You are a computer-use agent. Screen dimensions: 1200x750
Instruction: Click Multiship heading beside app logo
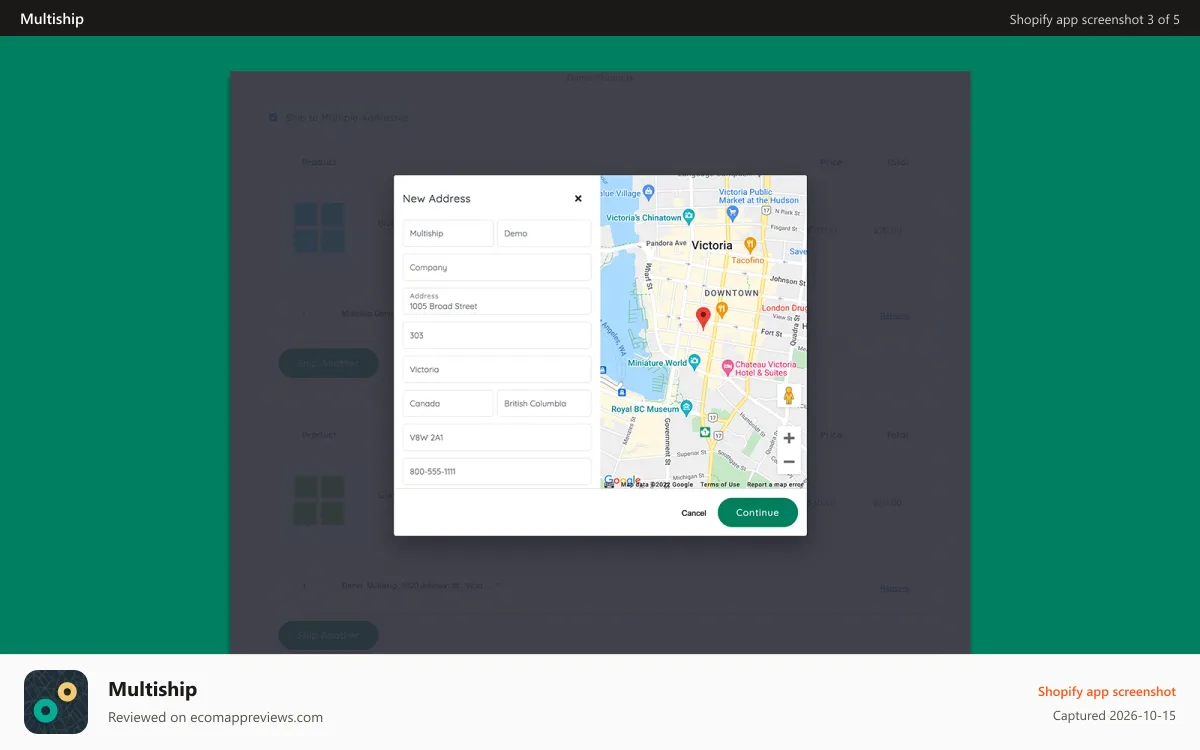tap(152, 689)
